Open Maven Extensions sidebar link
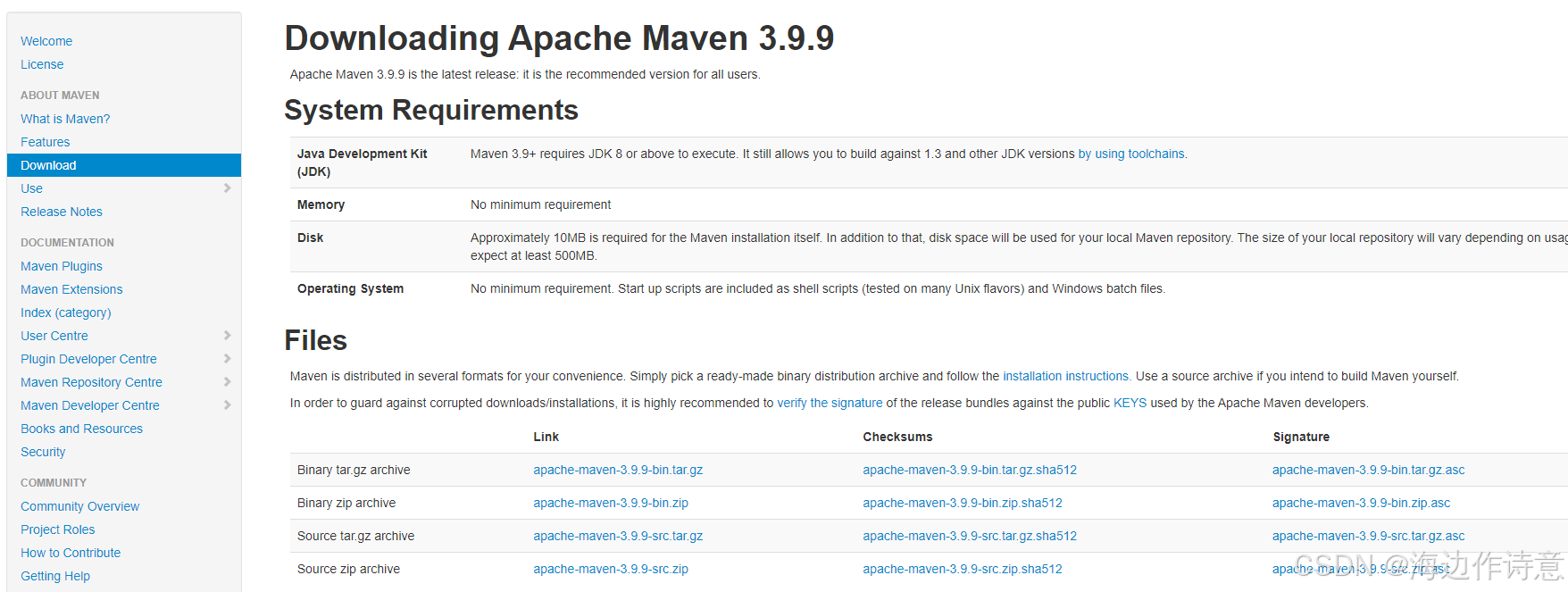 click(71, 289)
